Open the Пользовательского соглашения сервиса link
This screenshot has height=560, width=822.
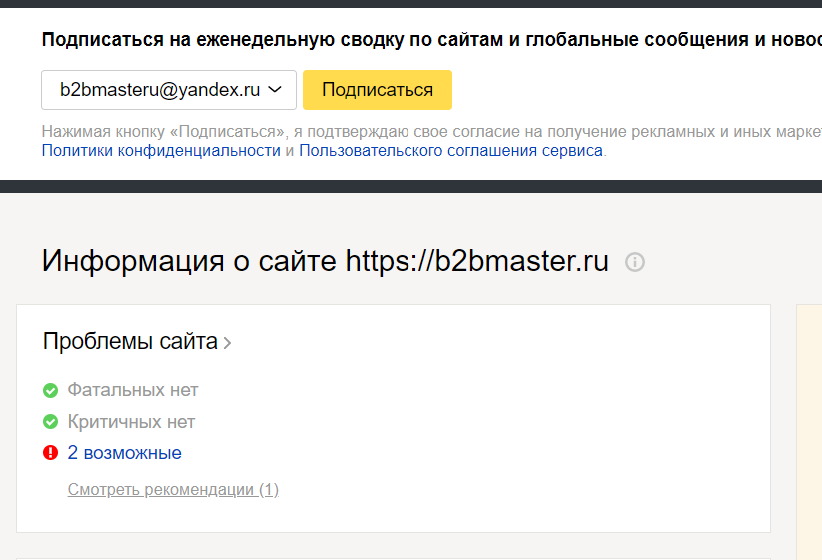pyautogui.click(x=451, y=151)
